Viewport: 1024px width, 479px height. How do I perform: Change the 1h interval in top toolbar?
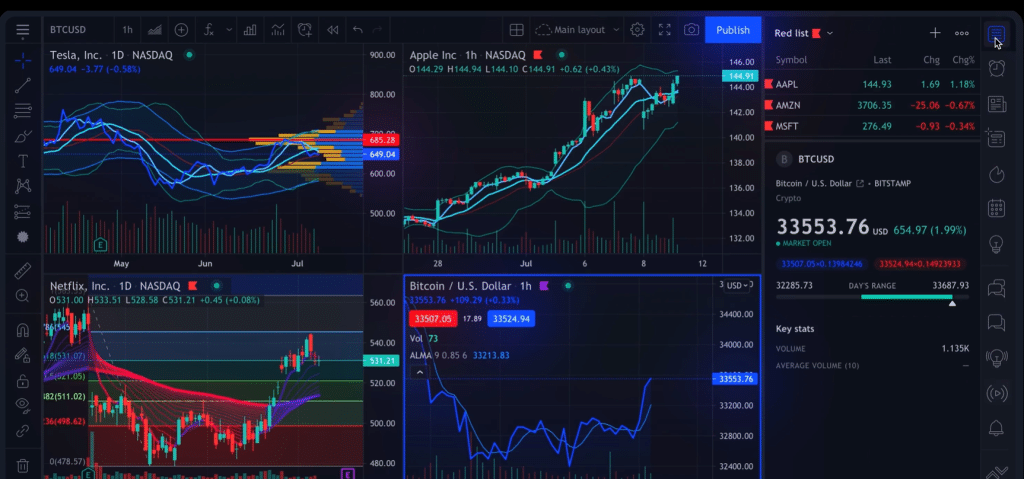click(x=127, y=30)
